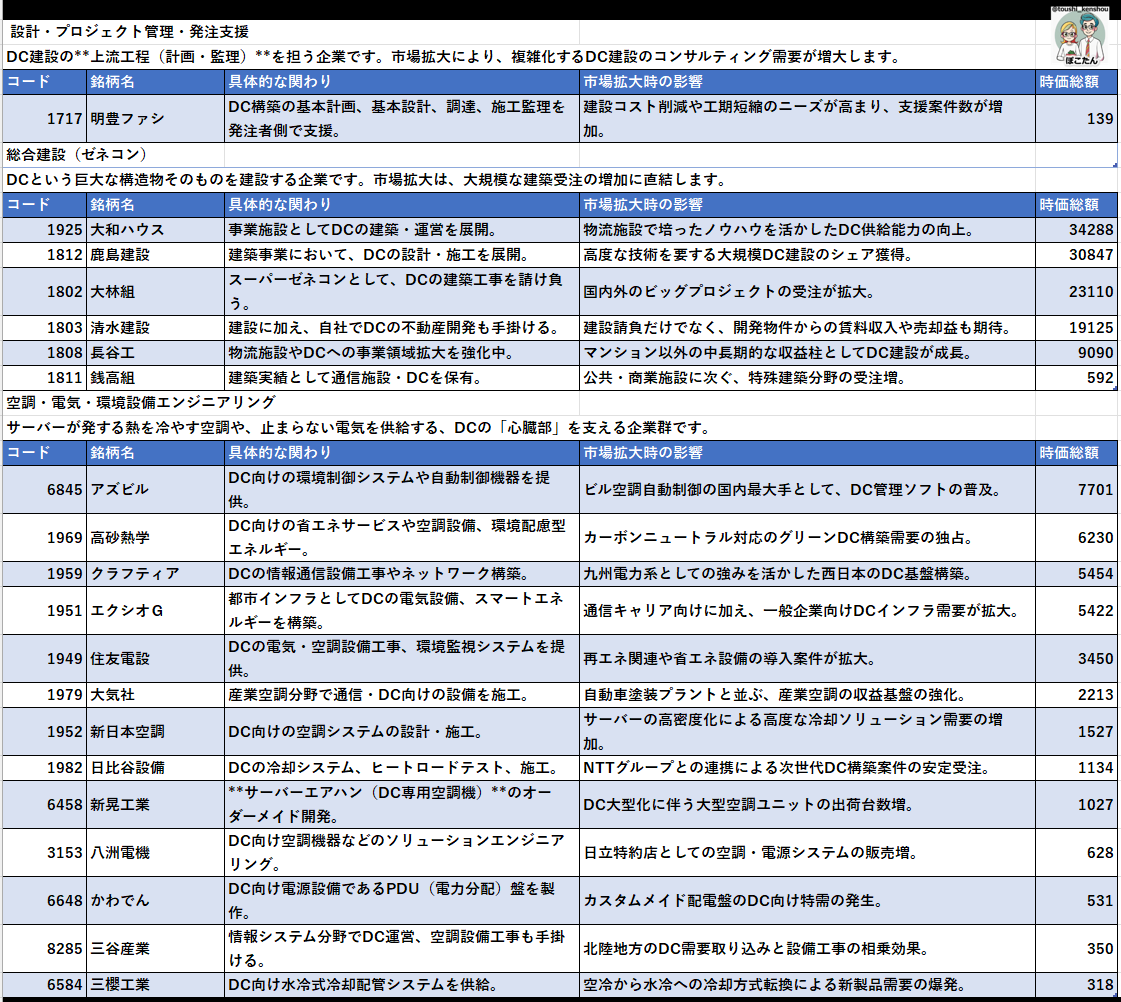Click the cell カスタムメイド配電盤のDC向け特需の発生。

(807, 901)
